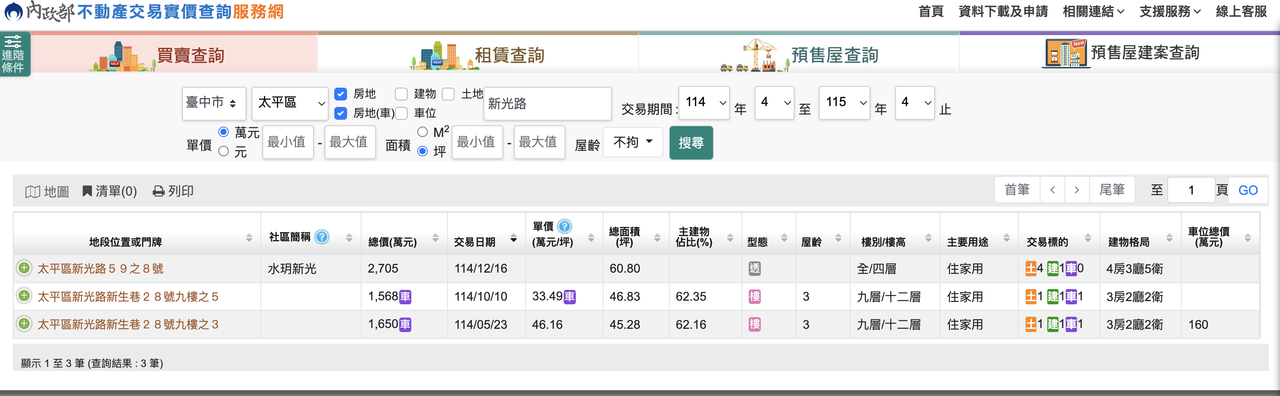Switch to the 預售屋查詢 tab
This screenshot has width=1280, height=396.
(x=798, y=52)
